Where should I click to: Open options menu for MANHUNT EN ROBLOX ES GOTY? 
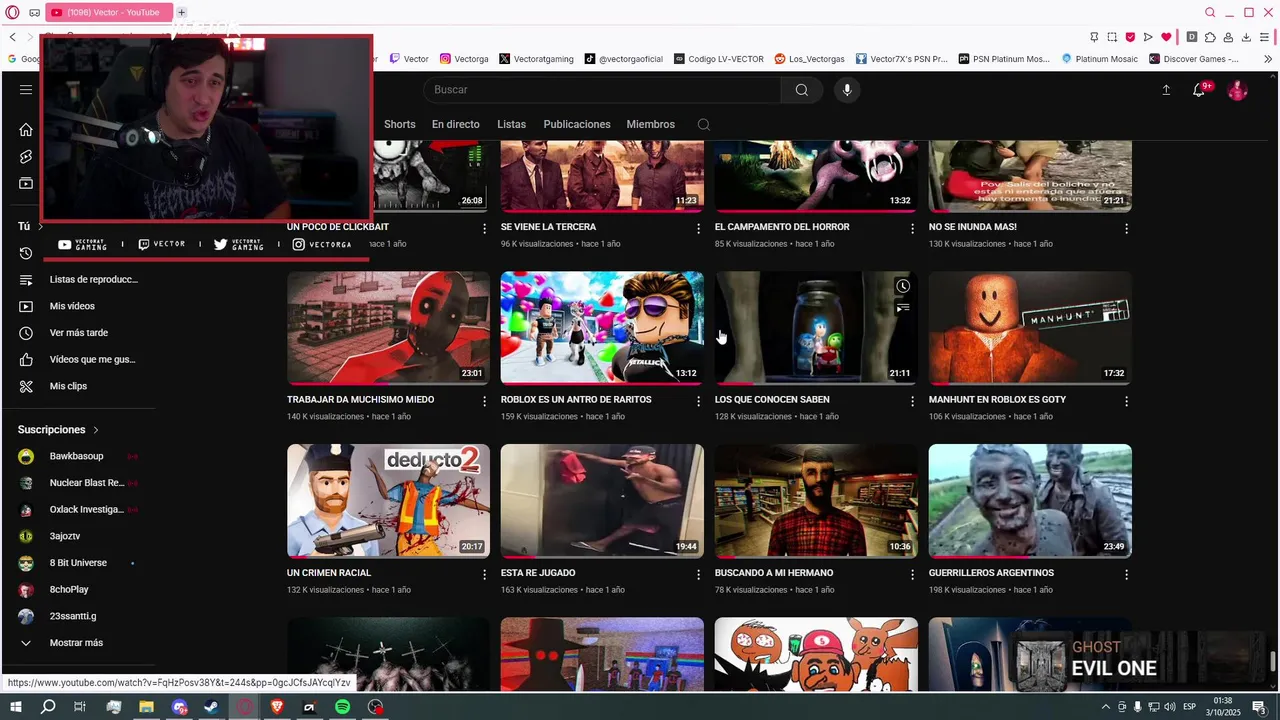coord(1126,401)
